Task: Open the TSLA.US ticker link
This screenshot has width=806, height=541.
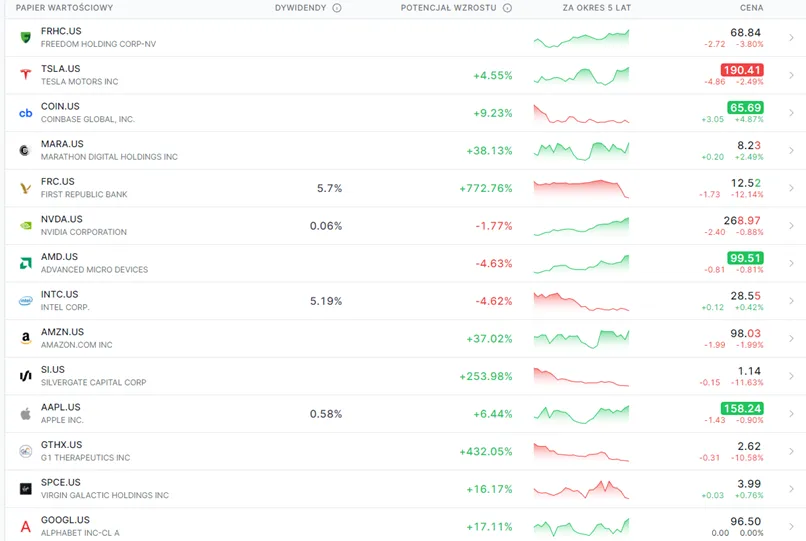Action: coord(61,68)
